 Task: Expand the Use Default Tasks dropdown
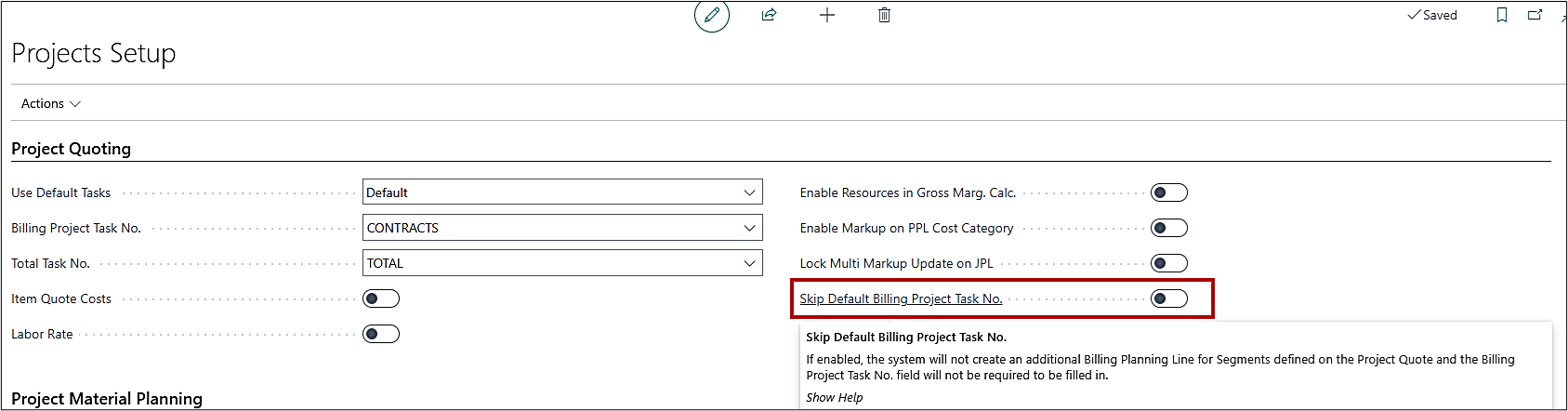tap(749, 192)
